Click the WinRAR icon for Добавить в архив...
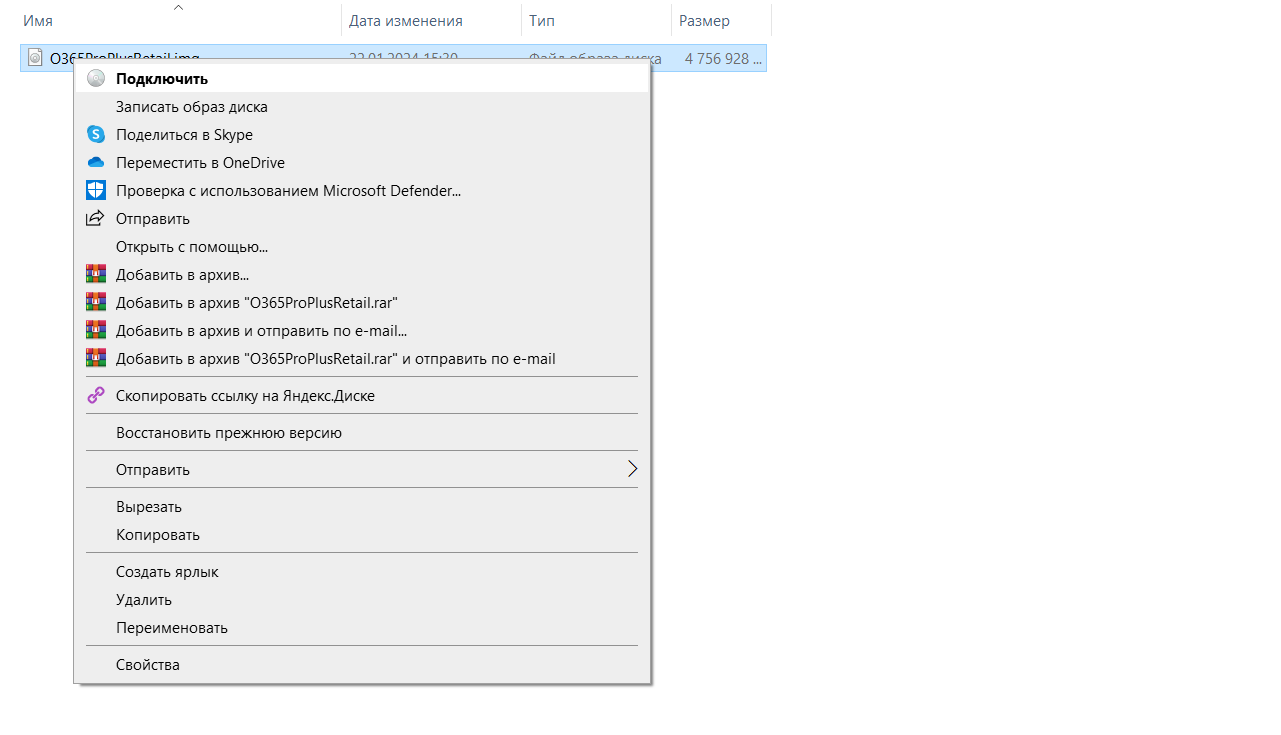The height and width of the screenshot is (735, 1281). point(96,275)
